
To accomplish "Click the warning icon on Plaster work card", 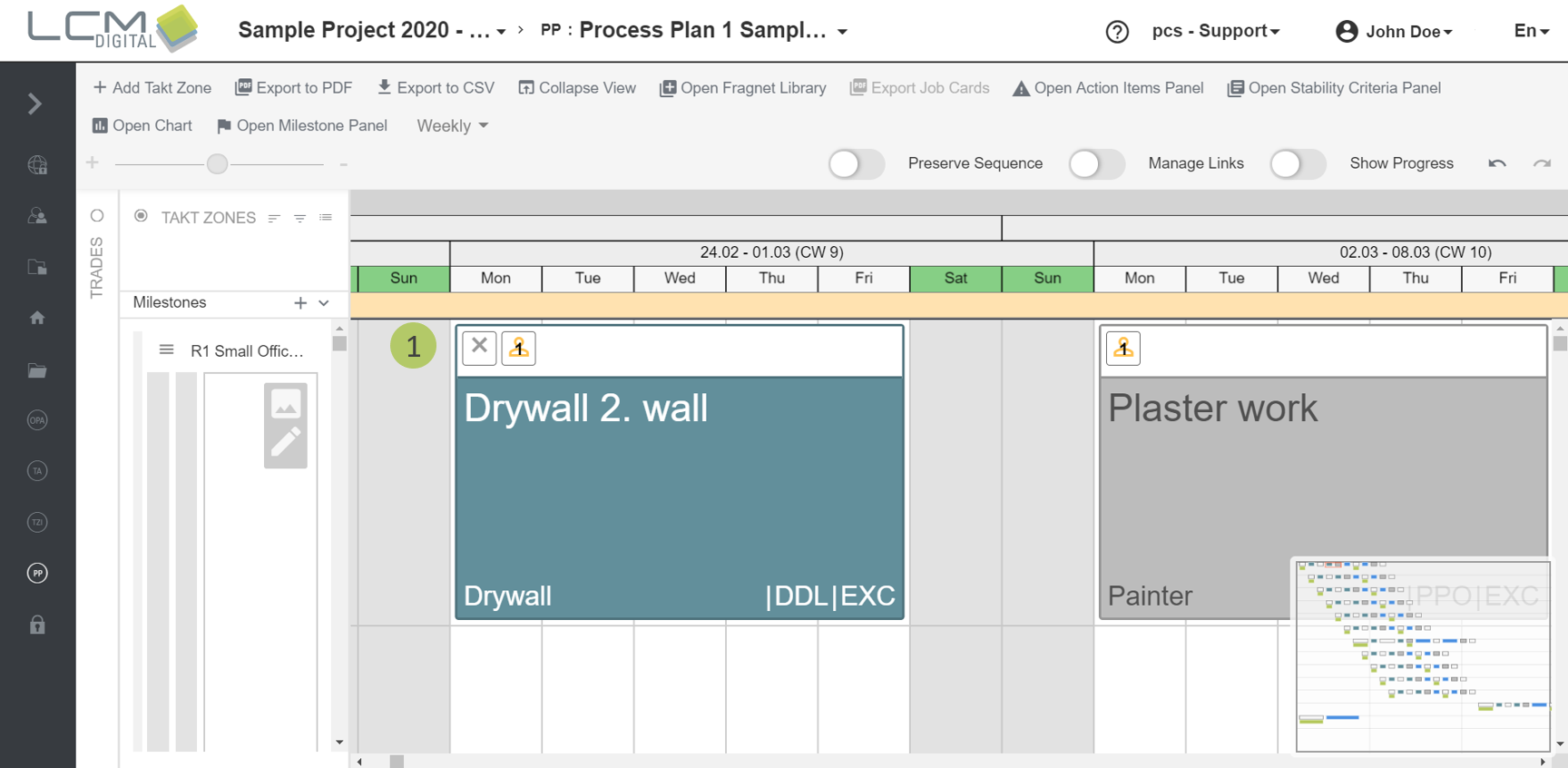I will pos(1123,349).
